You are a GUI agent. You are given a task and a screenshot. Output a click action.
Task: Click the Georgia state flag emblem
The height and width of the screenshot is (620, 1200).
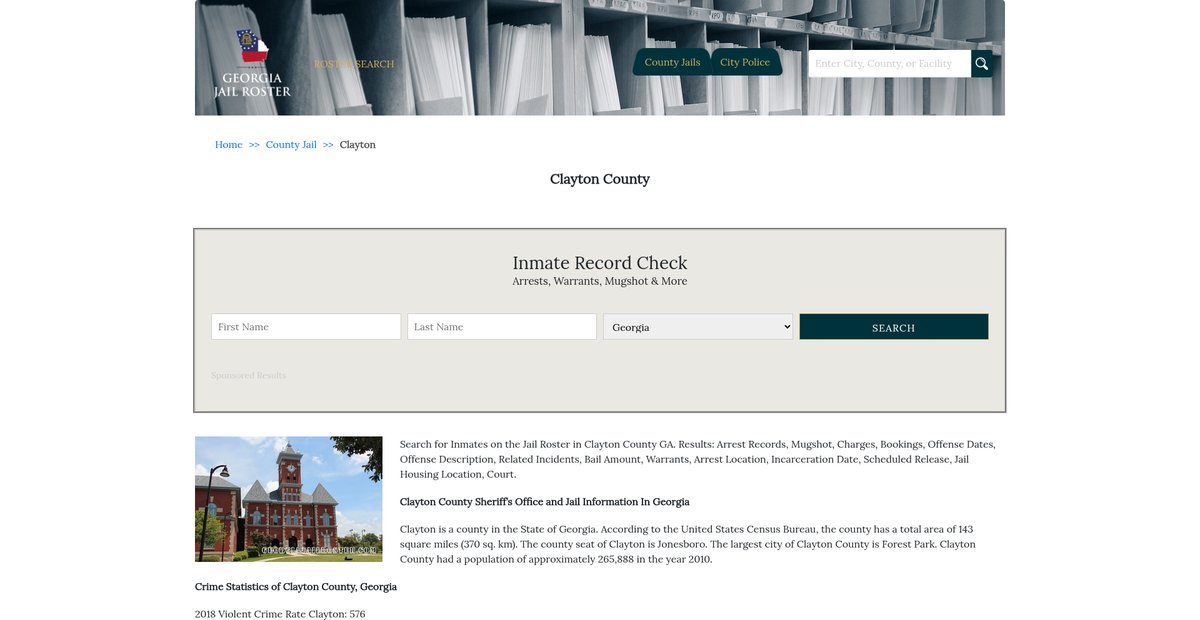coord(252,46)
